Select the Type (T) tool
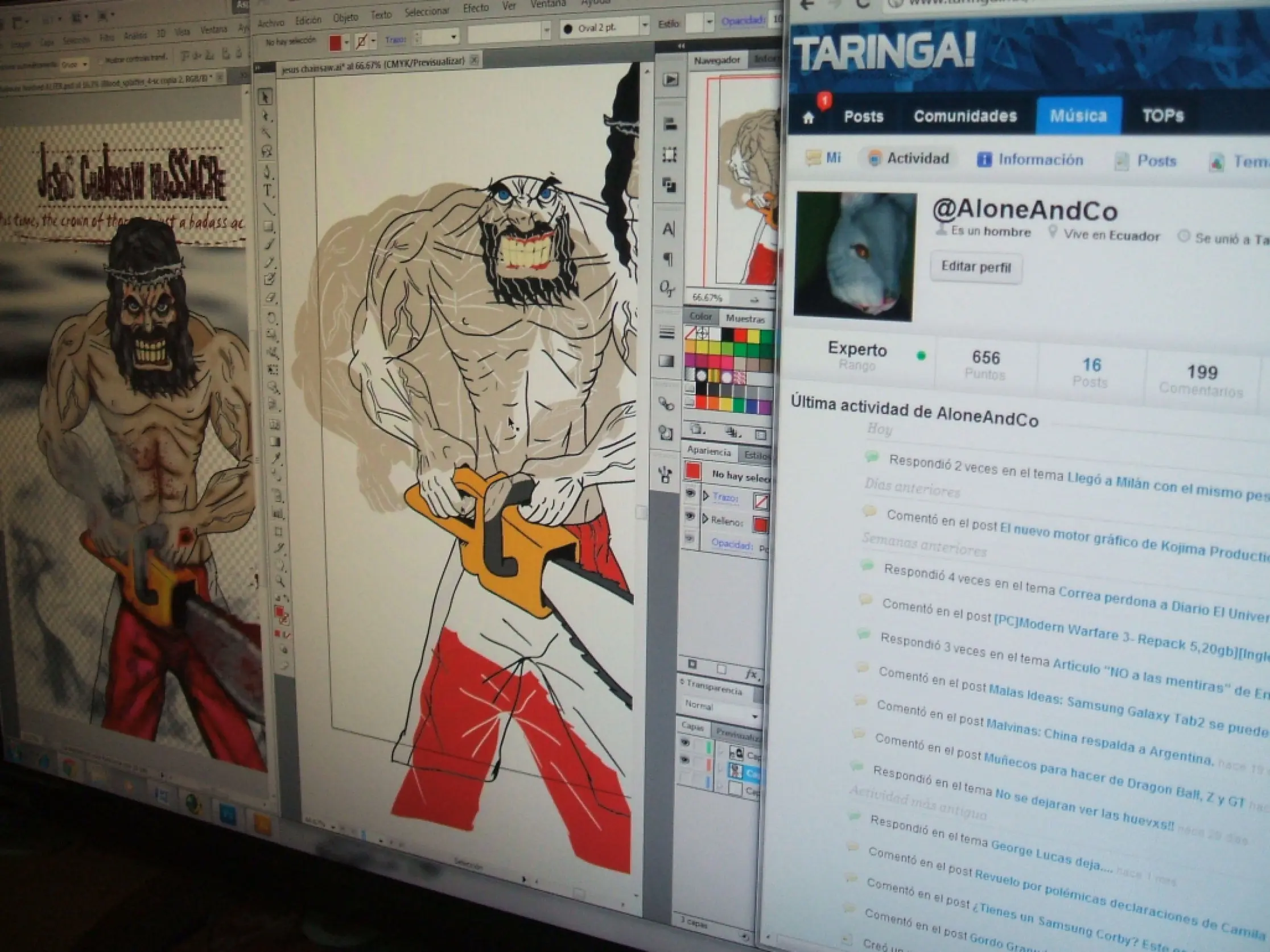 pos(267,190)
